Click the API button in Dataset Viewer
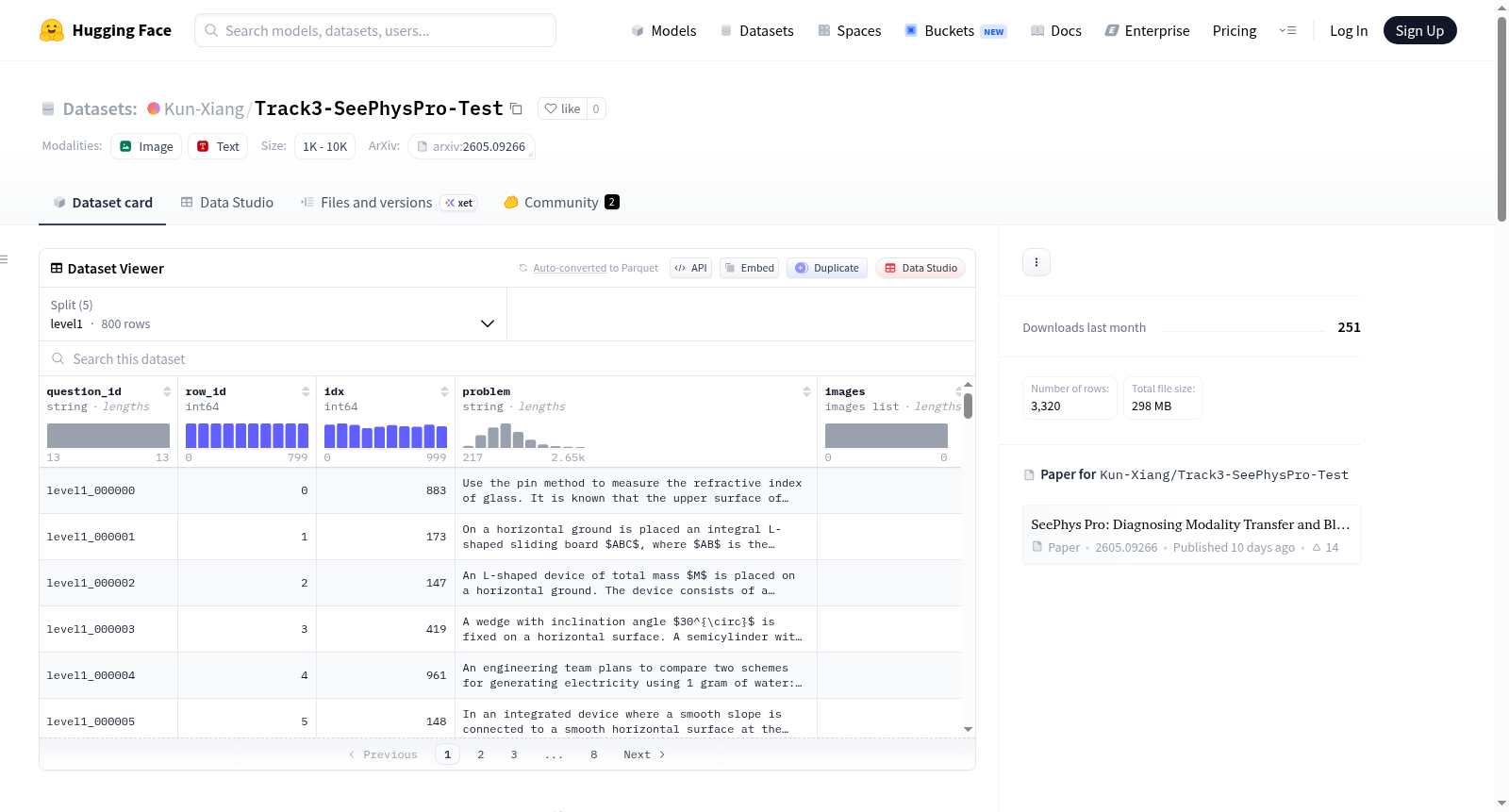The image size is (1509, 812). [691, 268]
